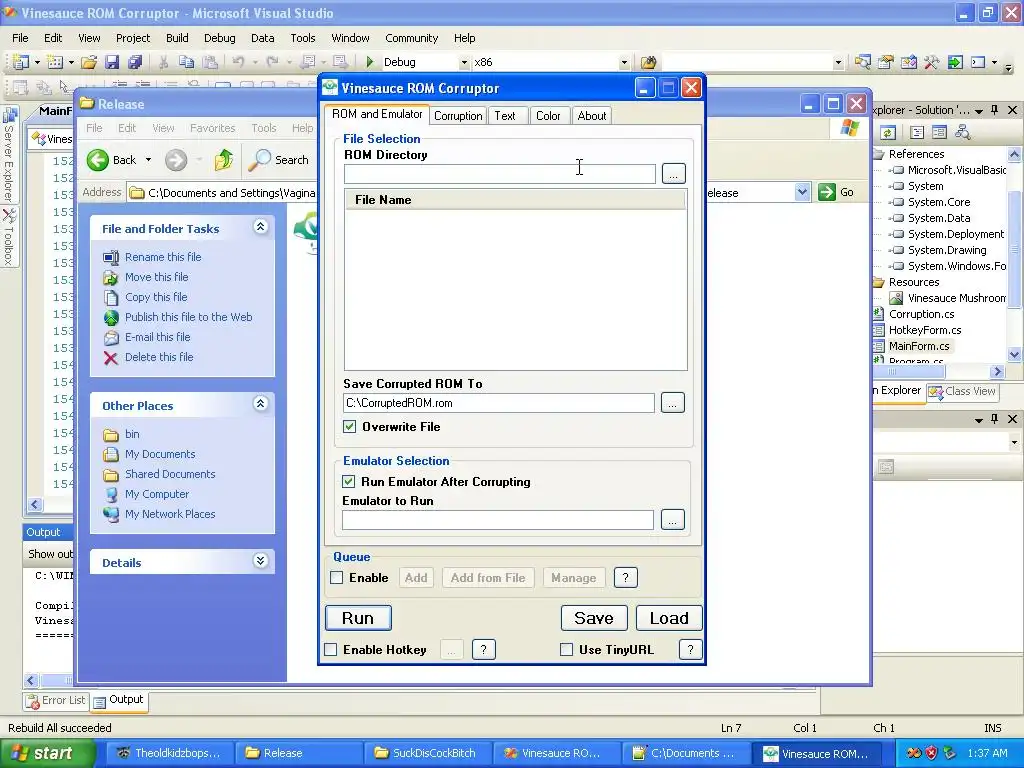Click the refresh icon in Solution Explorer toolbar

888,133
